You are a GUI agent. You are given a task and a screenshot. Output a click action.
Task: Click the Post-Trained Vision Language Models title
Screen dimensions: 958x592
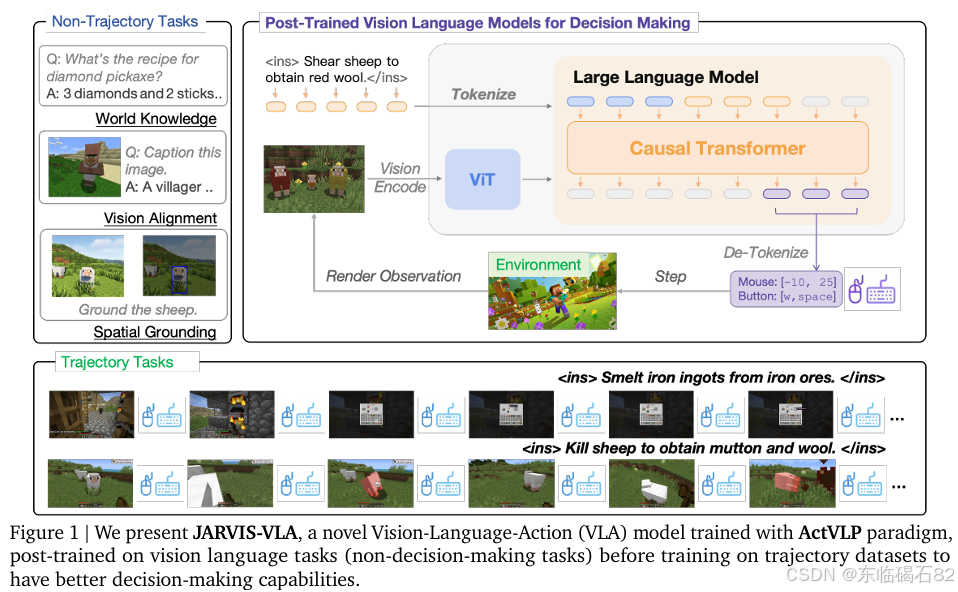478,23
